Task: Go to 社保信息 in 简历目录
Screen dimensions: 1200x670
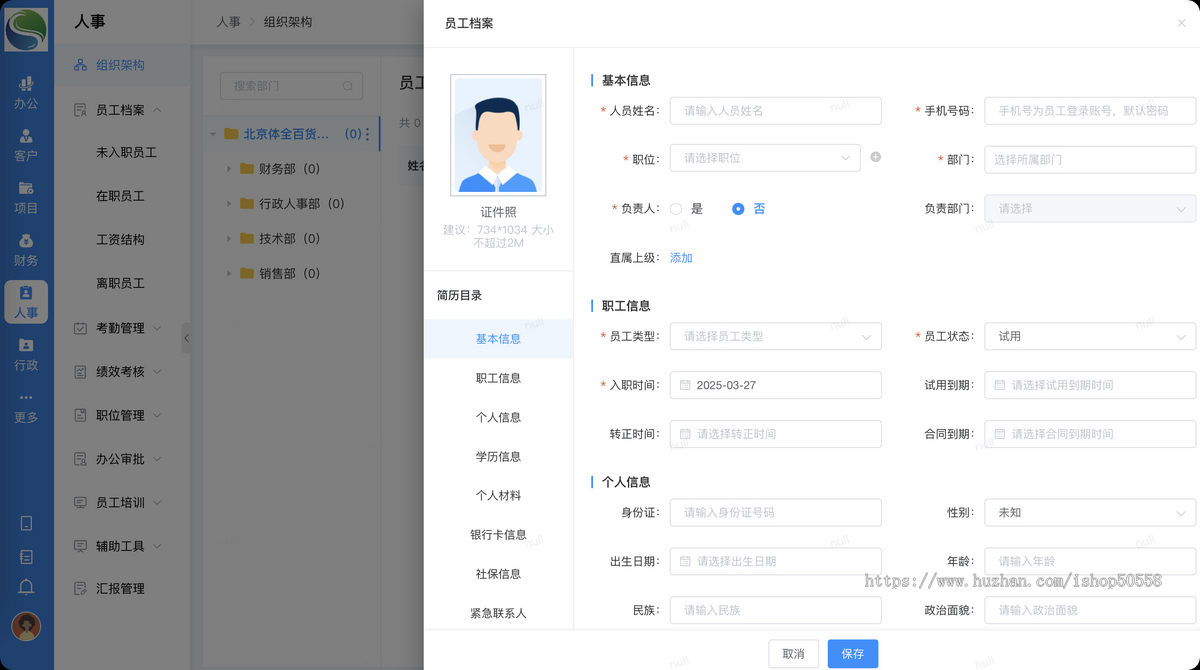Action: [498, 574]
